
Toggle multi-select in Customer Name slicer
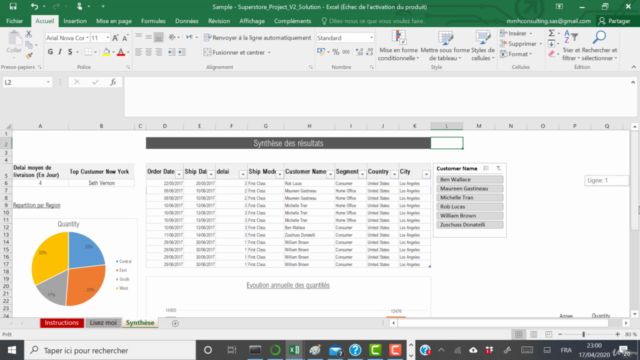click(x=486, y=168)
